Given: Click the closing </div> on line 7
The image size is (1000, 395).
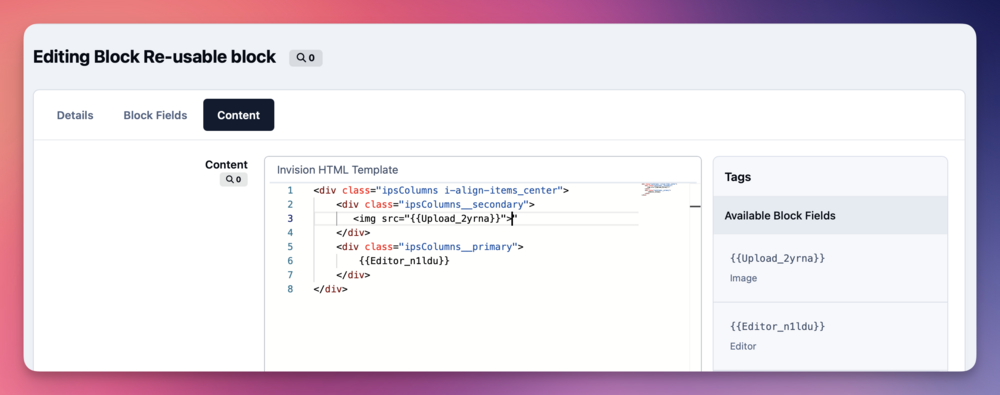Looking at the screenshot, I should (353, 274).
